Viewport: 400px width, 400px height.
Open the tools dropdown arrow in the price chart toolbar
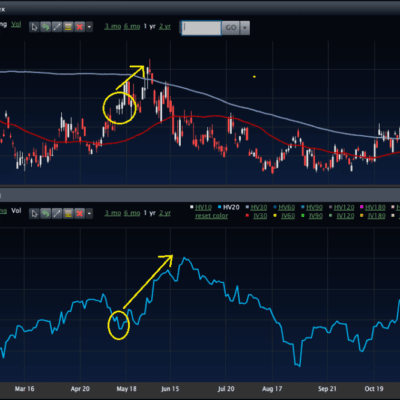tap(89, 27)
